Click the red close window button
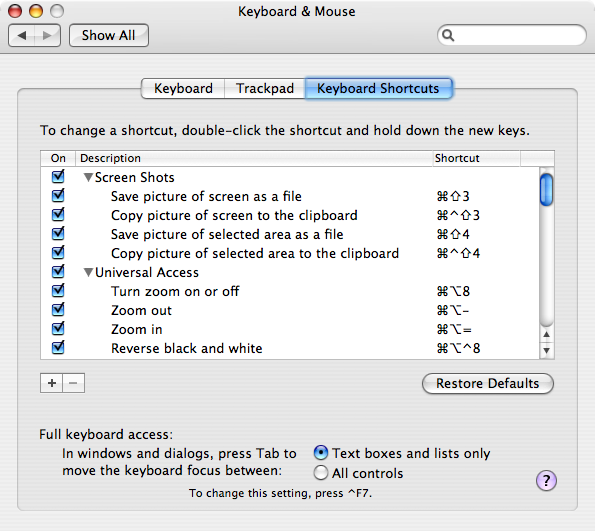595x531 pixels. coord(15,11)
